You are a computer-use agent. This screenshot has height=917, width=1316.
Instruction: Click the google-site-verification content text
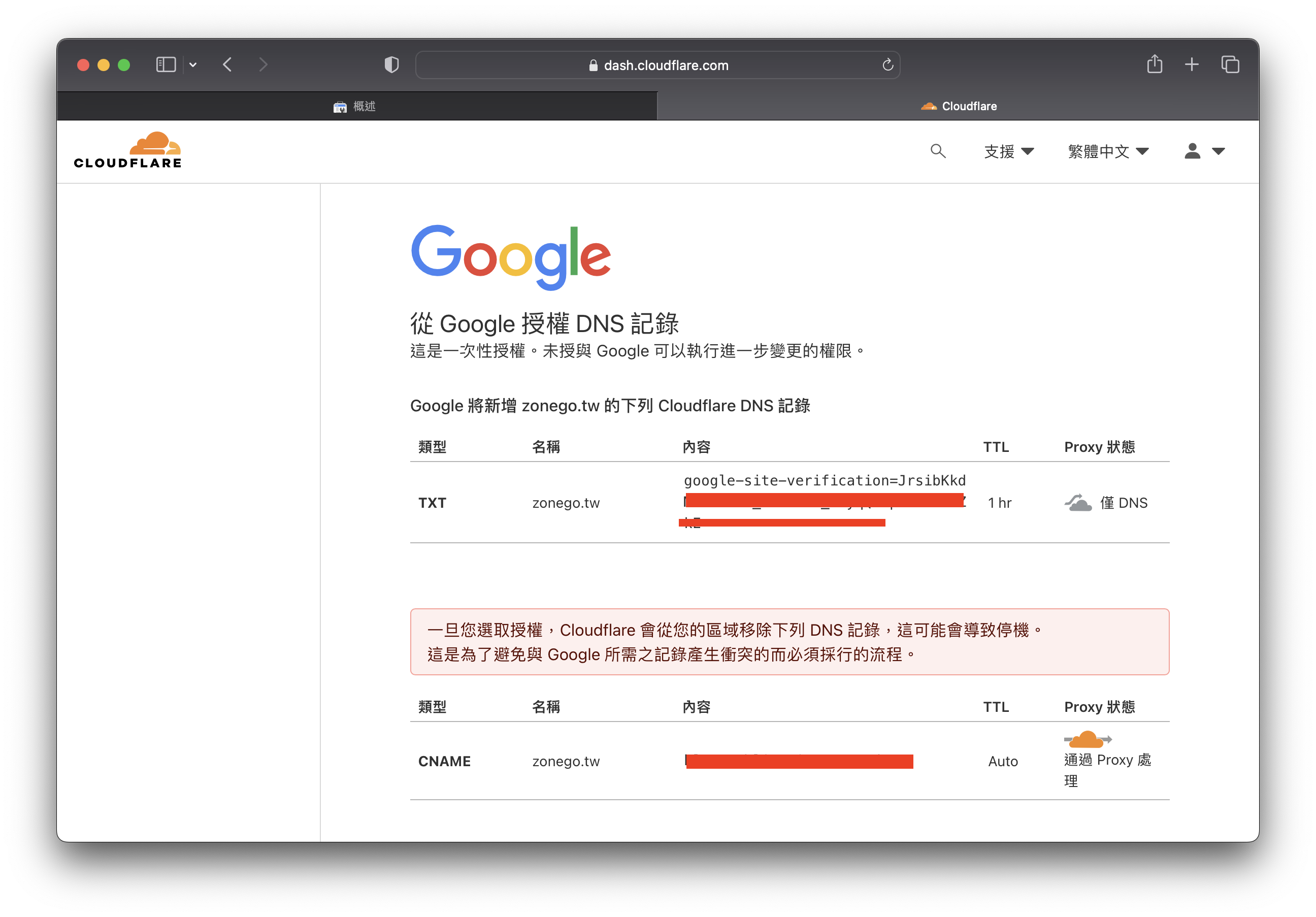(825, 480)
